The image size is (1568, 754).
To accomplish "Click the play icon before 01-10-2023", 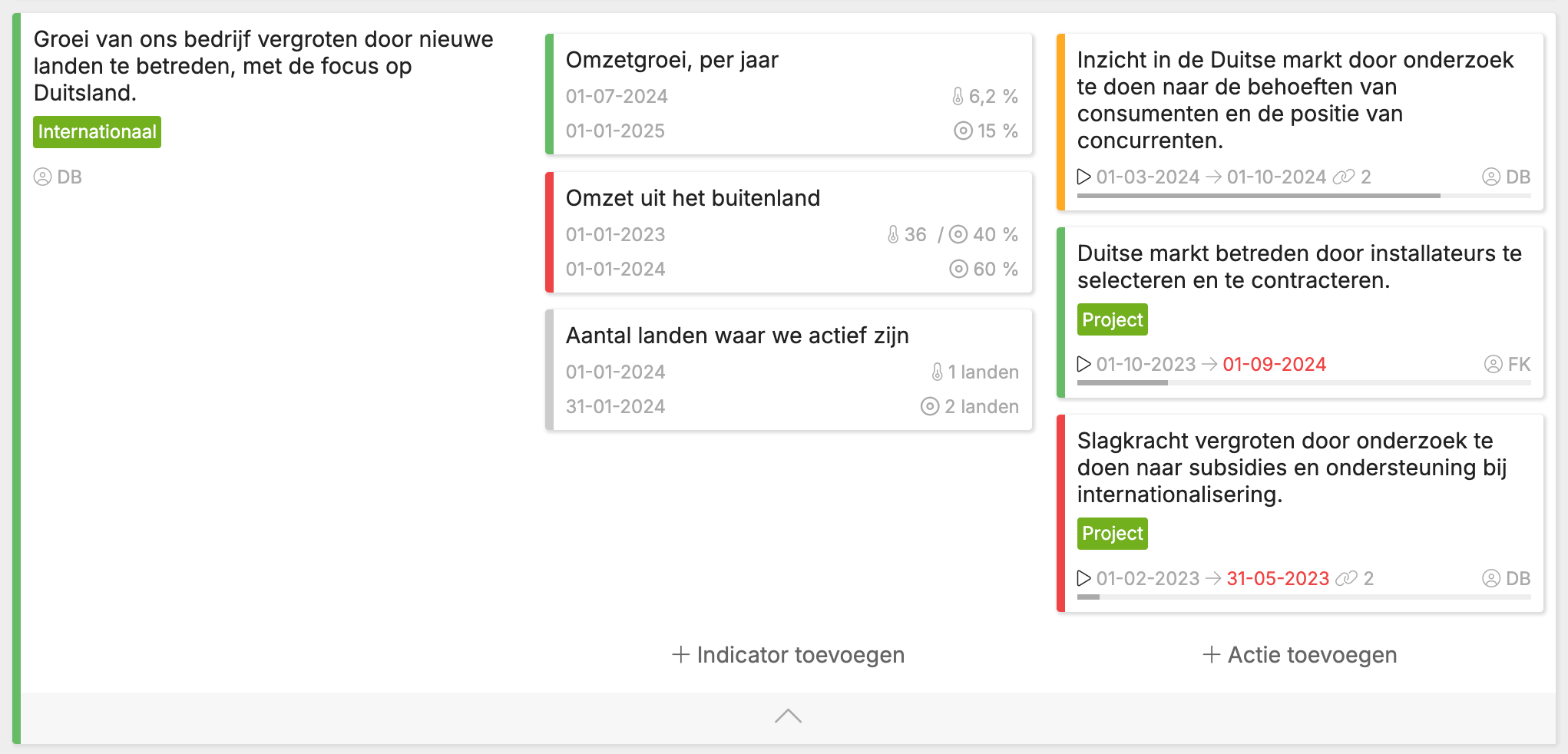I will (x=1083, y=364).
